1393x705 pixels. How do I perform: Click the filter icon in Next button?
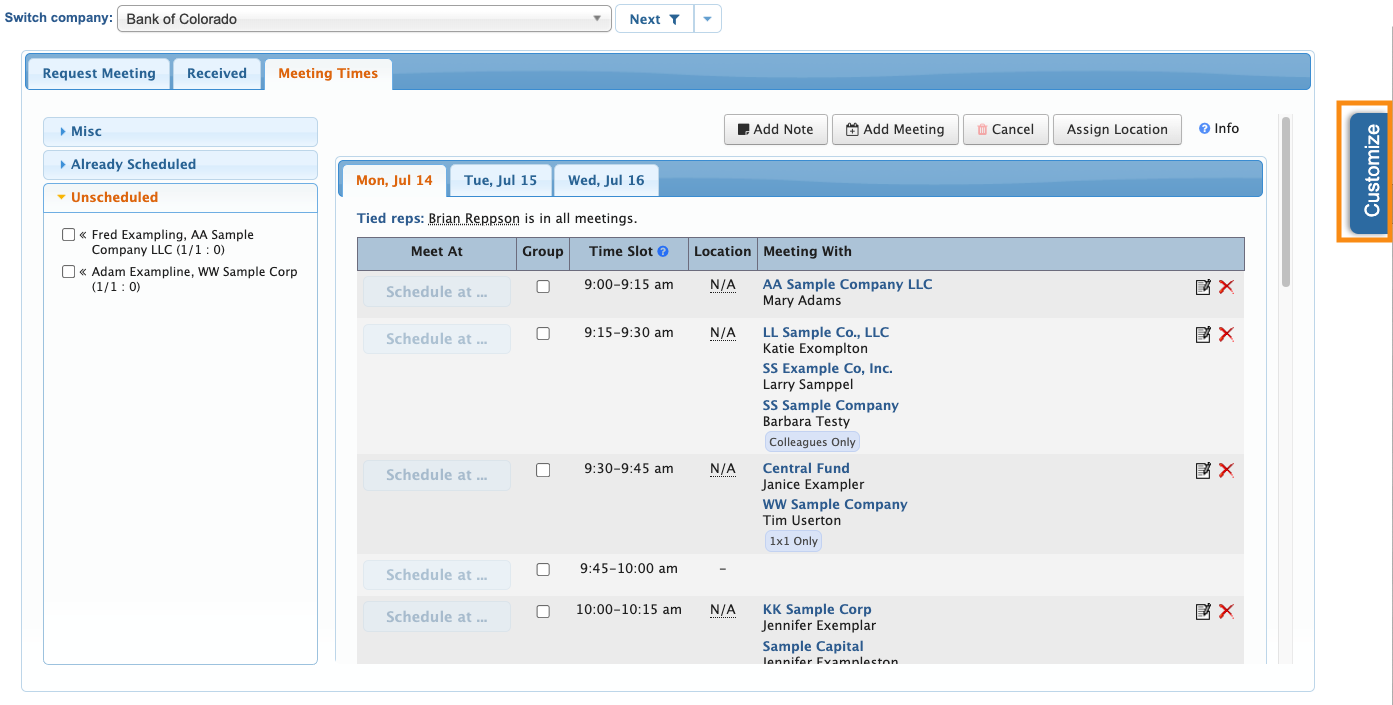pos(675,19)
